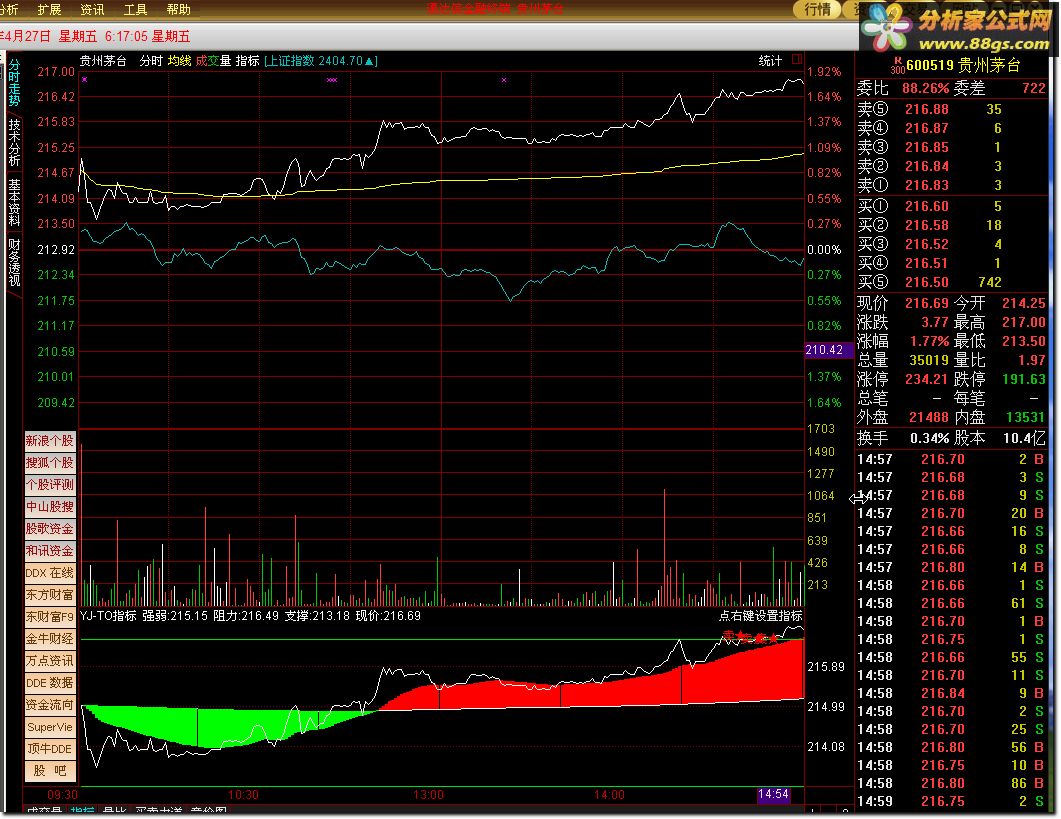Open the 东财富F9 shortcut
This screenshot has width=1061, height=819.
click(x=50, y=617)
